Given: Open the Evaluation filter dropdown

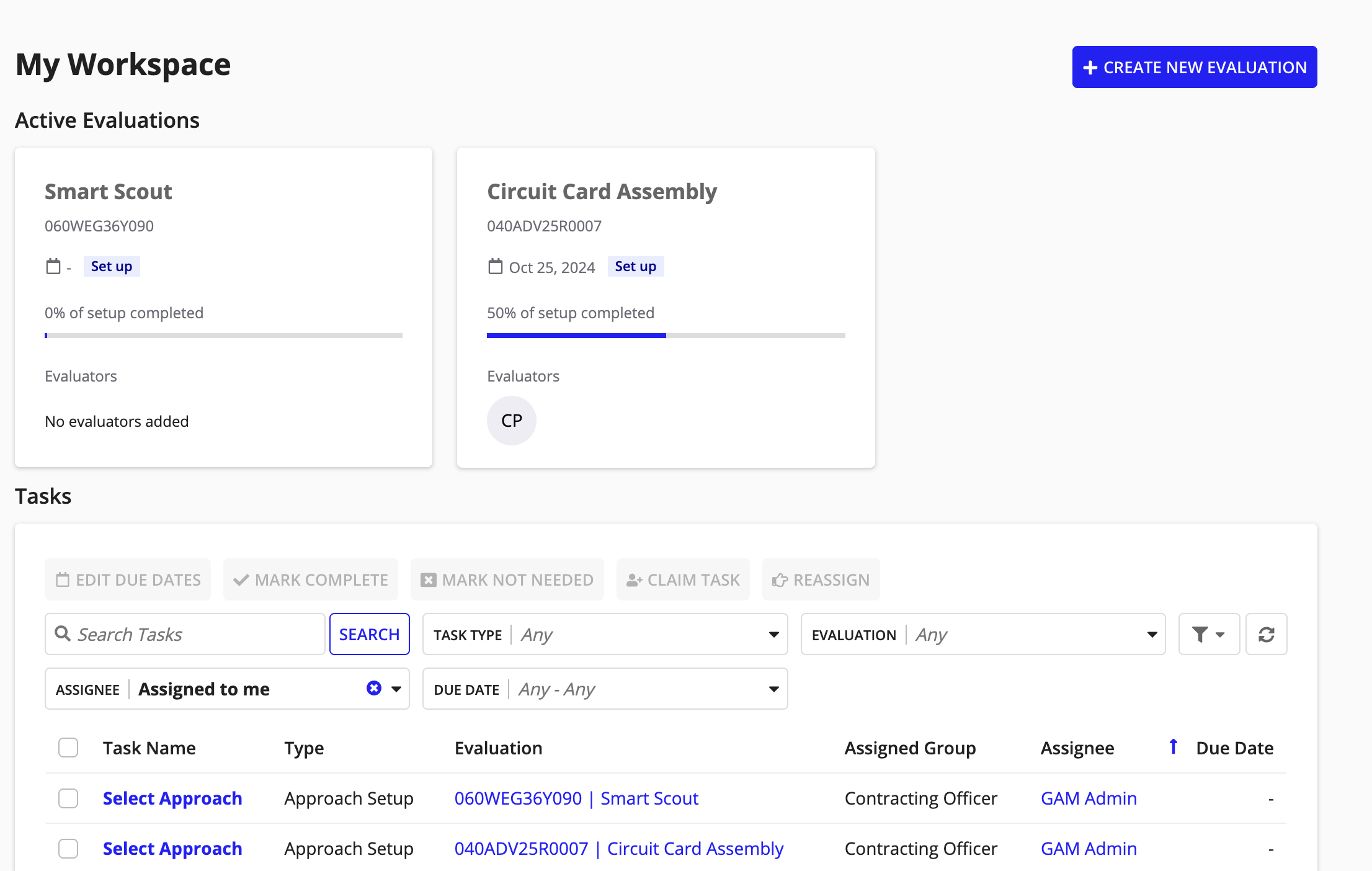Looking at the screenshot, I should point(983,634).
